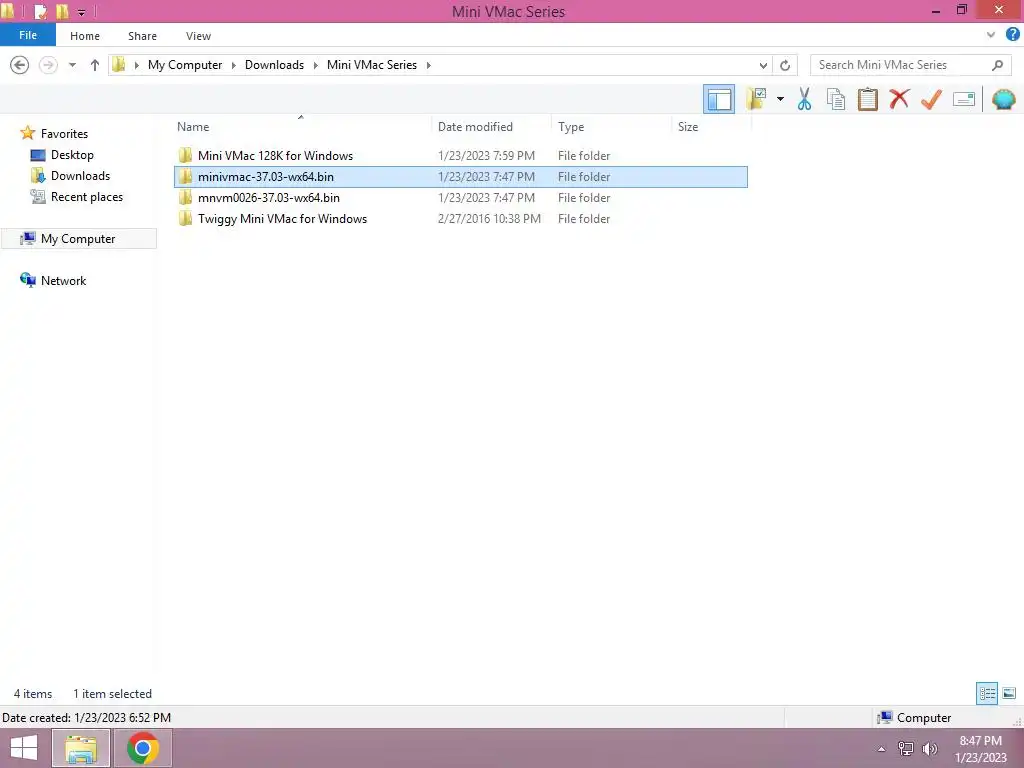This screenshot has height=768, width=1024.
Task: Click Mini VMac Series breadcrumb segment
Action: click(372, 65)
